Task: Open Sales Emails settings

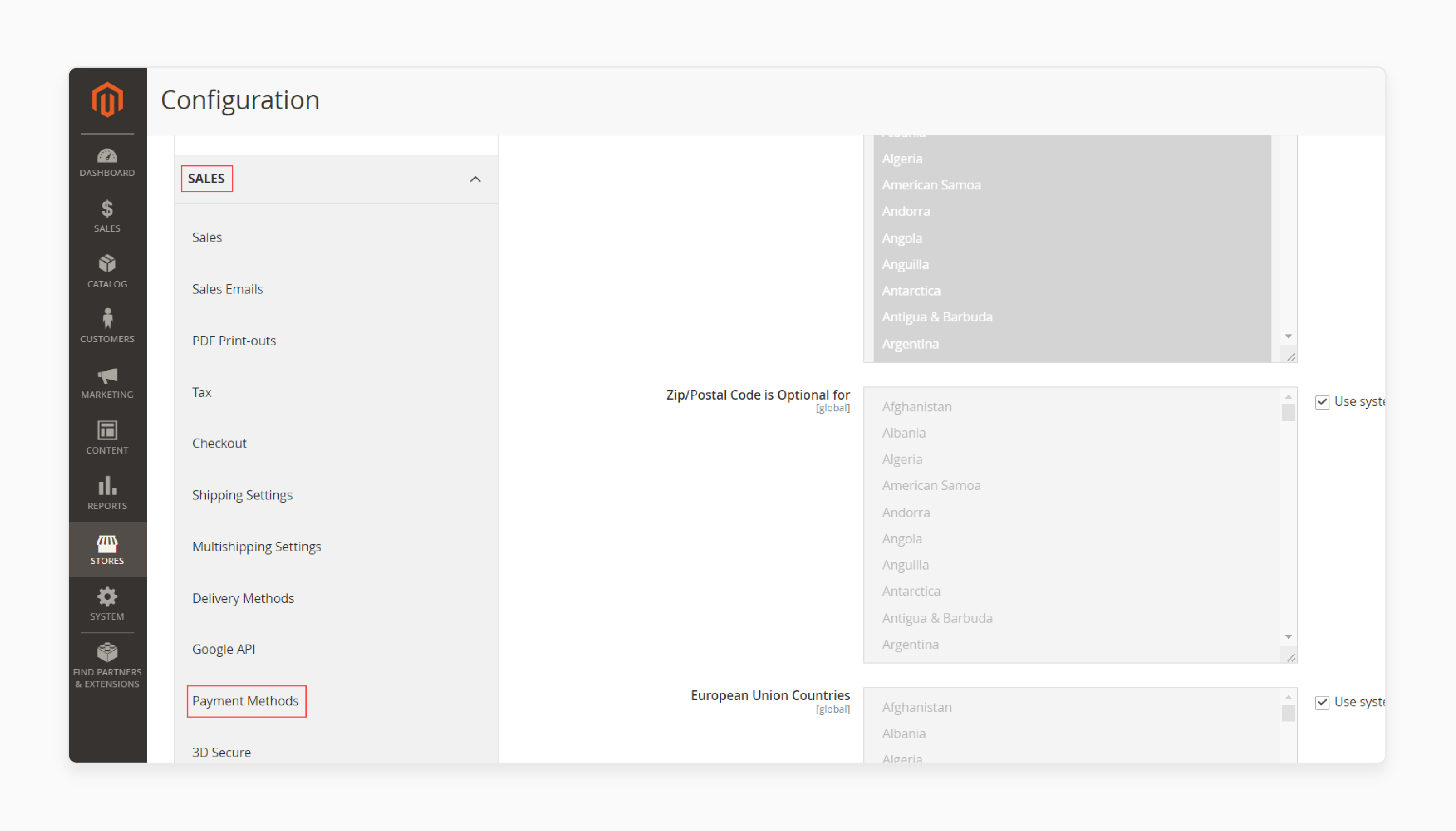Action: (x=228, y=289)
